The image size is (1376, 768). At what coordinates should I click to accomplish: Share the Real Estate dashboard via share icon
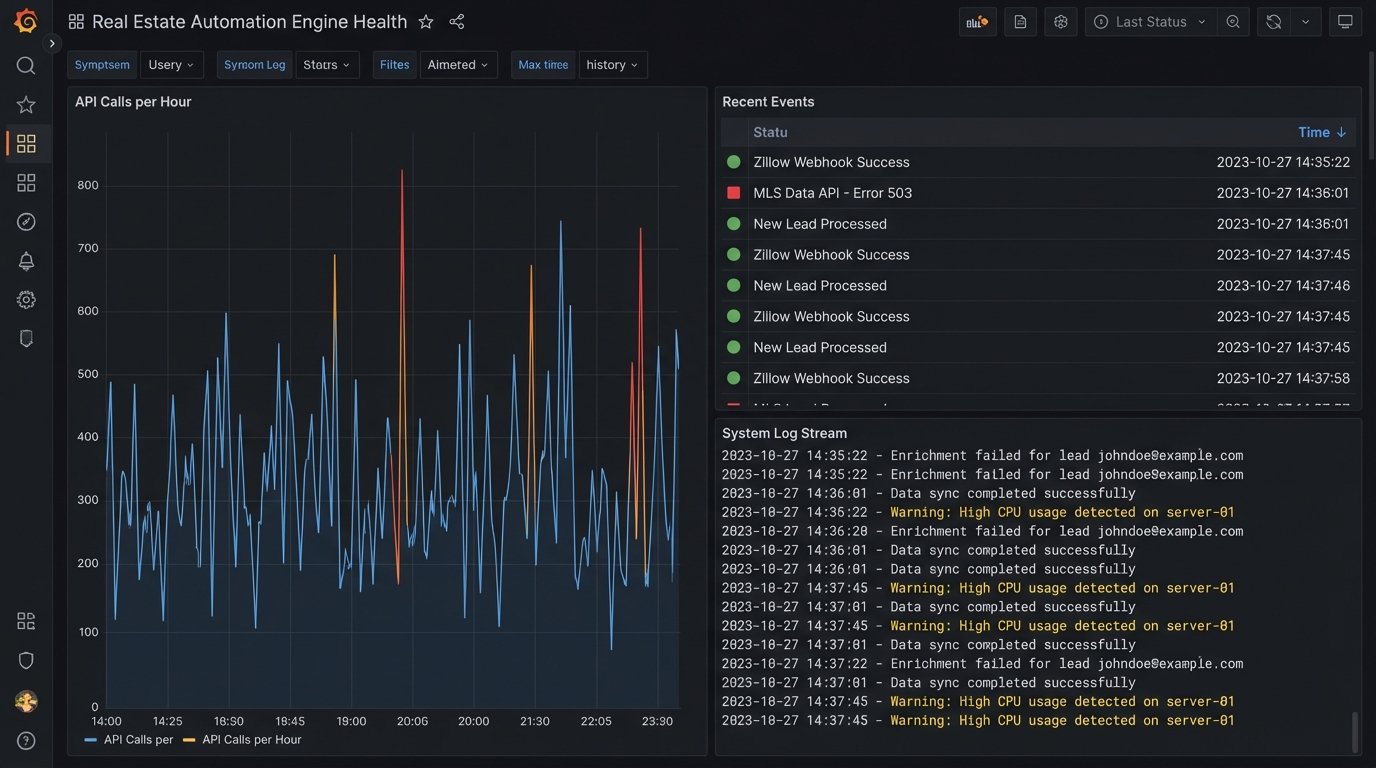click(457, 21)
